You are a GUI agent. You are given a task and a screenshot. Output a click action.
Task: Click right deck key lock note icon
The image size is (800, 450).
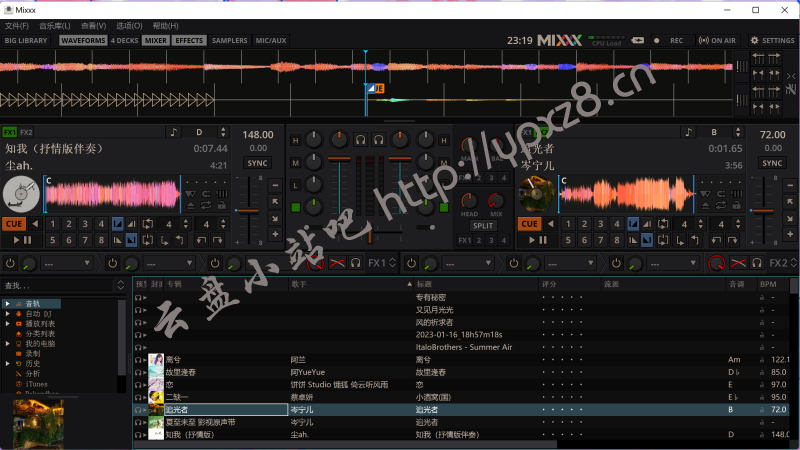coord(688,132)
